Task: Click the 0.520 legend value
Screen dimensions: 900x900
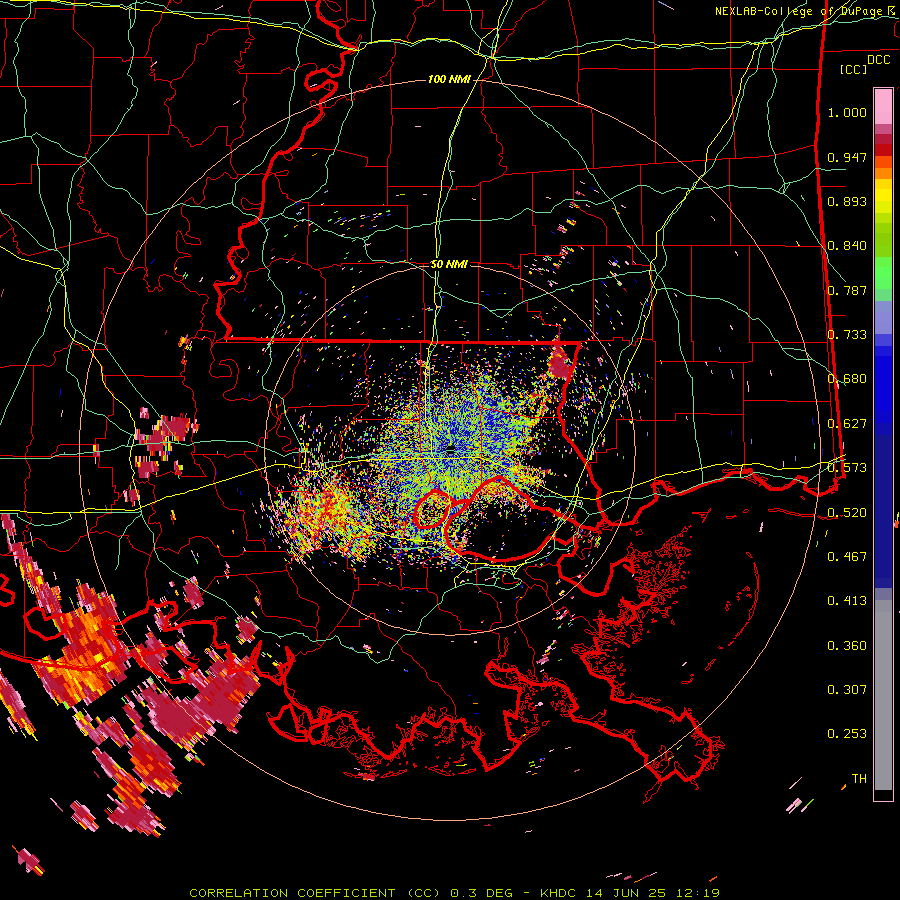Action: pyautogui.click(x=847, y=513)
